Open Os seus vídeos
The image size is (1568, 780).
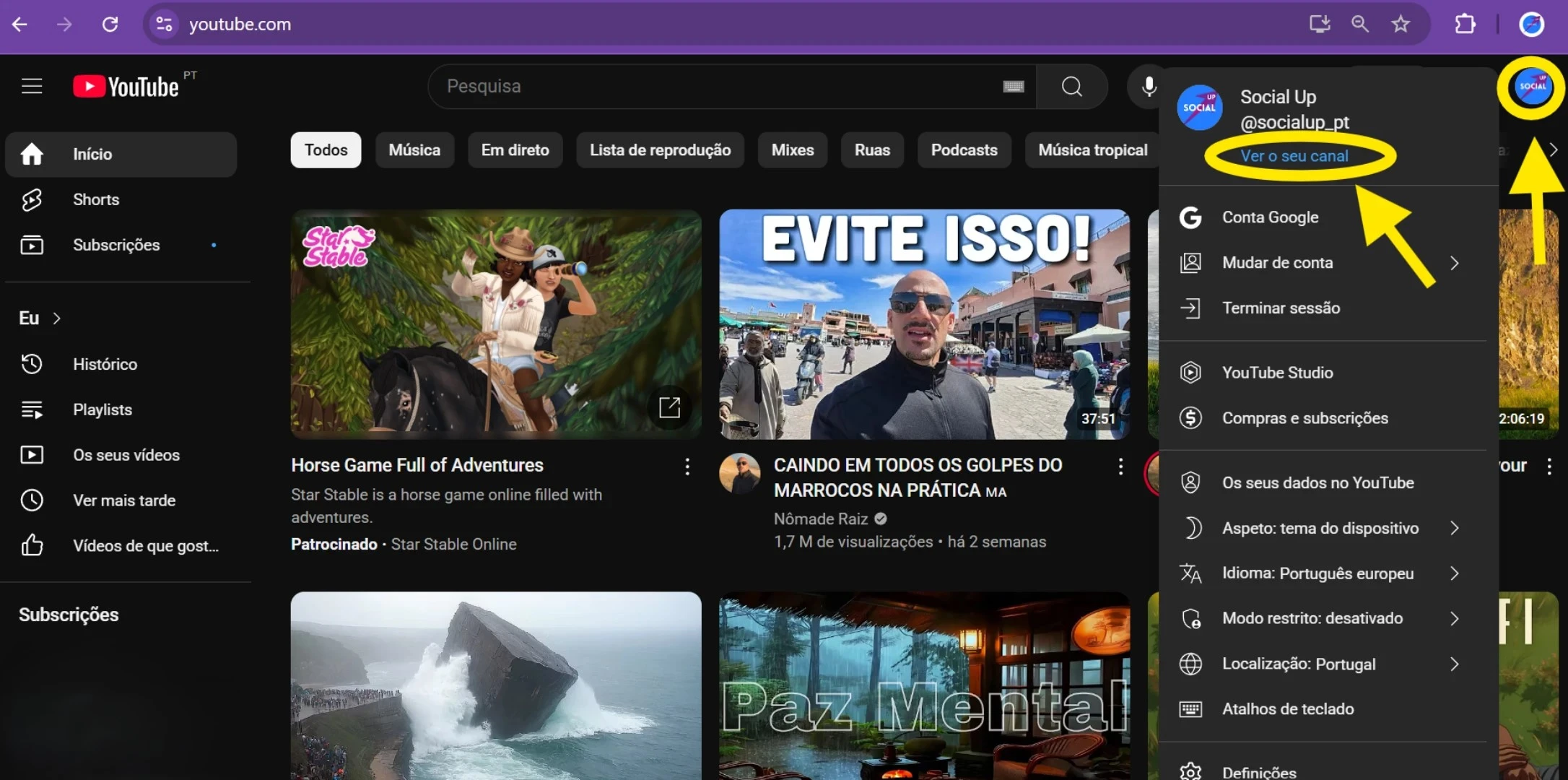click(121, 455)
